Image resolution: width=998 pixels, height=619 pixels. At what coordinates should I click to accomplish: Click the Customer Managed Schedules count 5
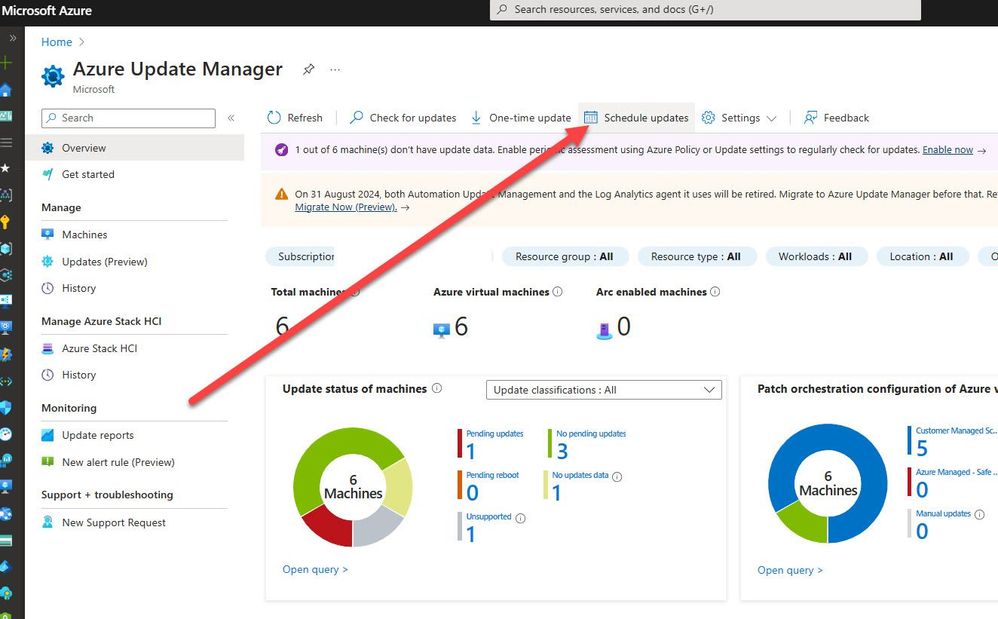tap(922, 448)
